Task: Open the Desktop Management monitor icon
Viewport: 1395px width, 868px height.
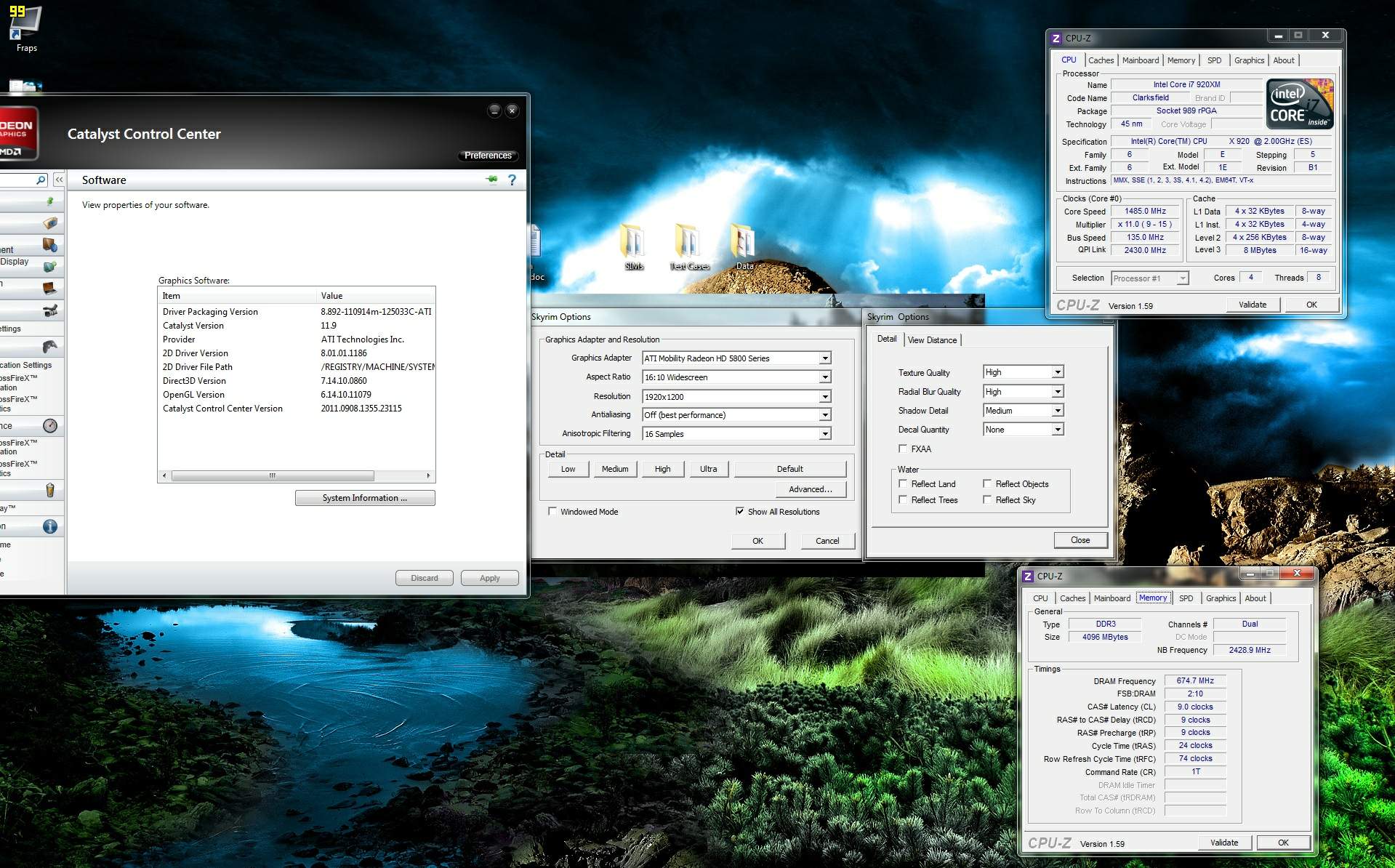Action: (50, 244)
